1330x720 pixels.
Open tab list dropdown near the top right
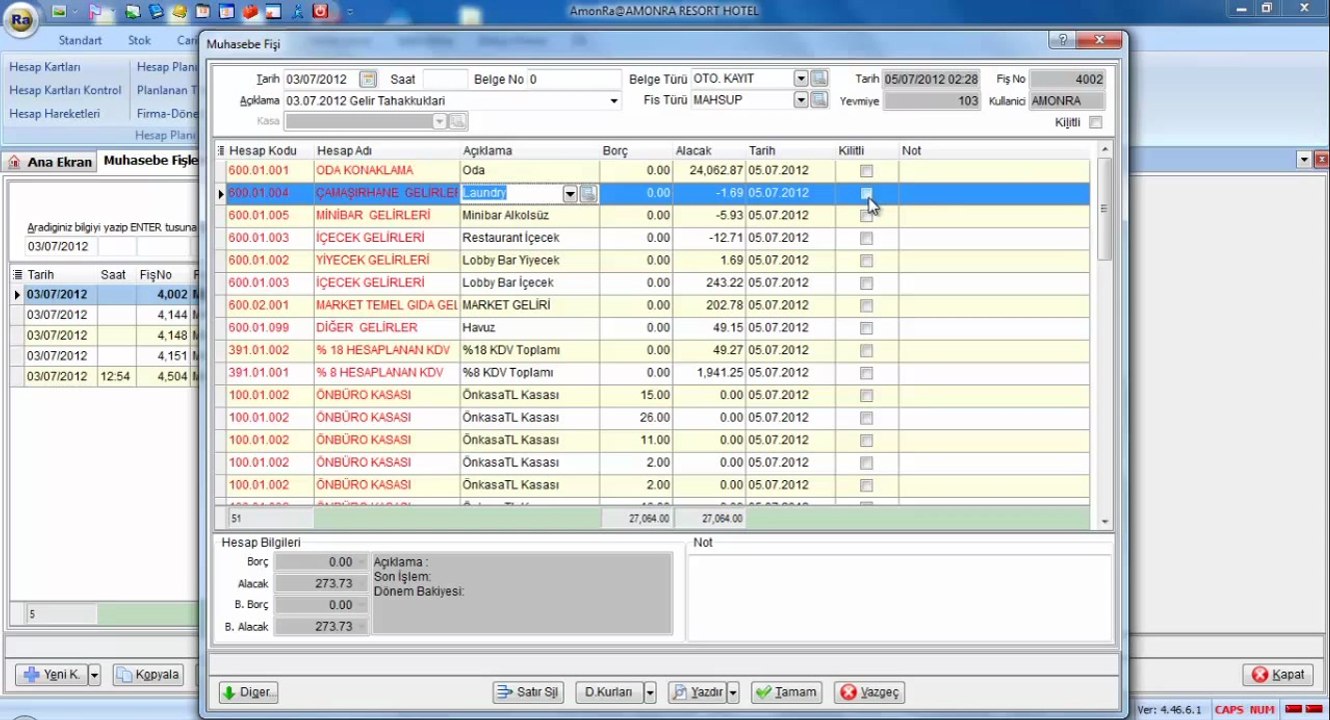tap(1304, 160)
